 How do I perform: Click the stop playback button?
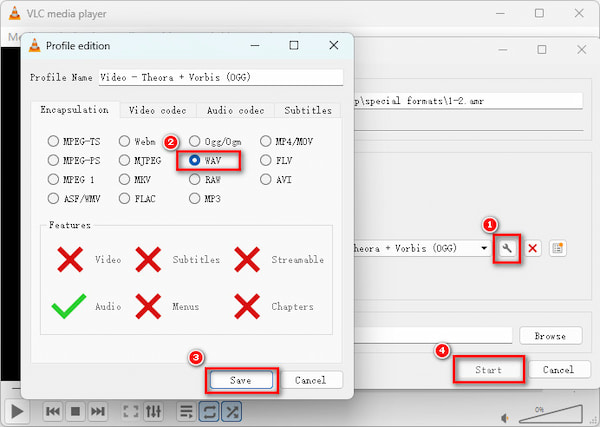click(75, 412)
